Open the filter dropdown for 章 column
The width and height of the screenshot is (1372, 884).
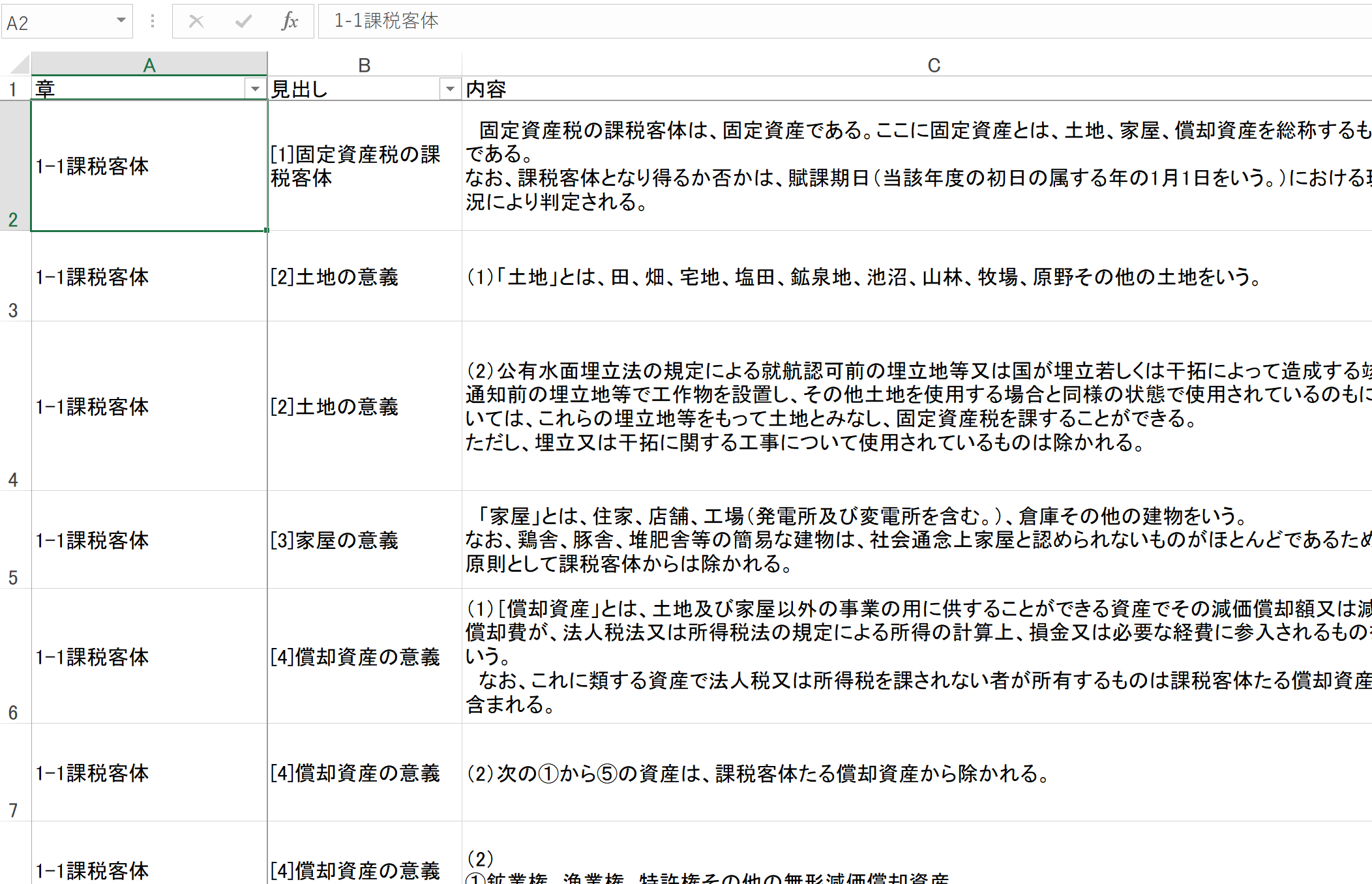(255, 89)
